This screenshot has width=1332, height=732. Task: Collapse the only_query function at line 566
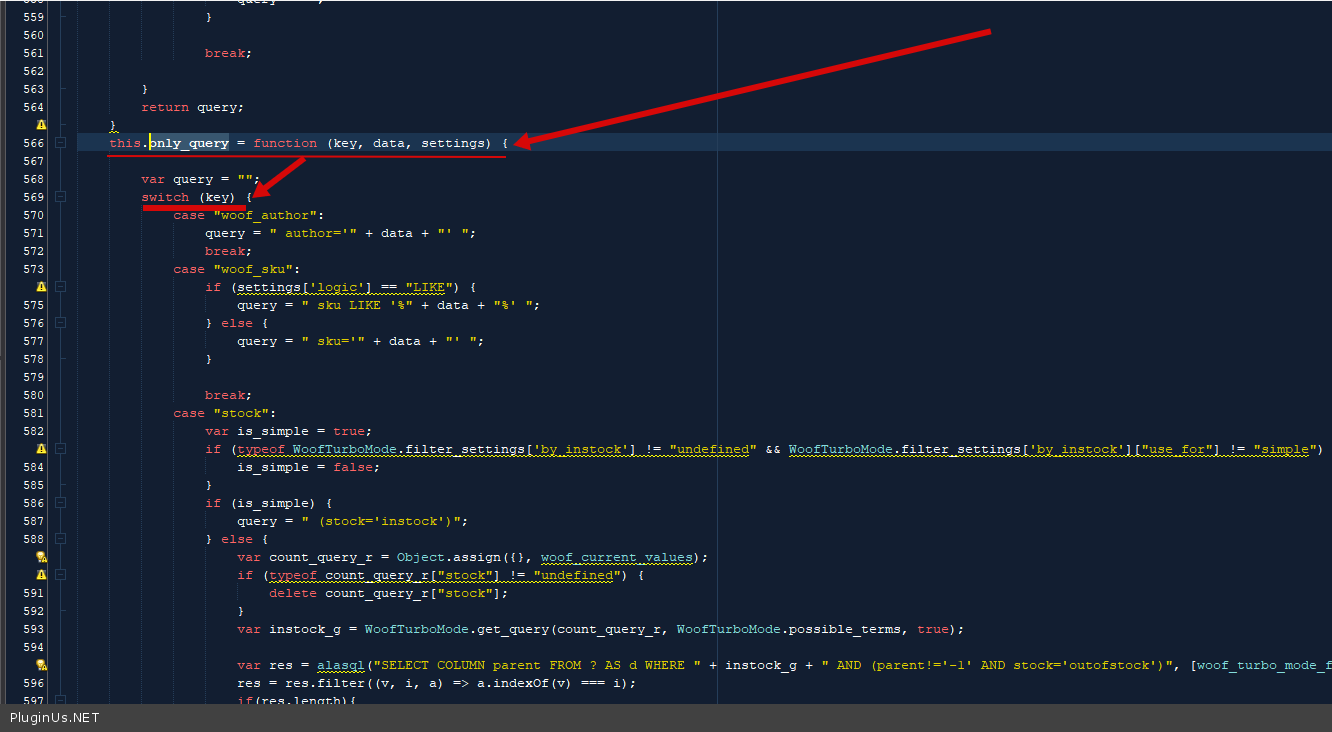[x=60, y=143]
